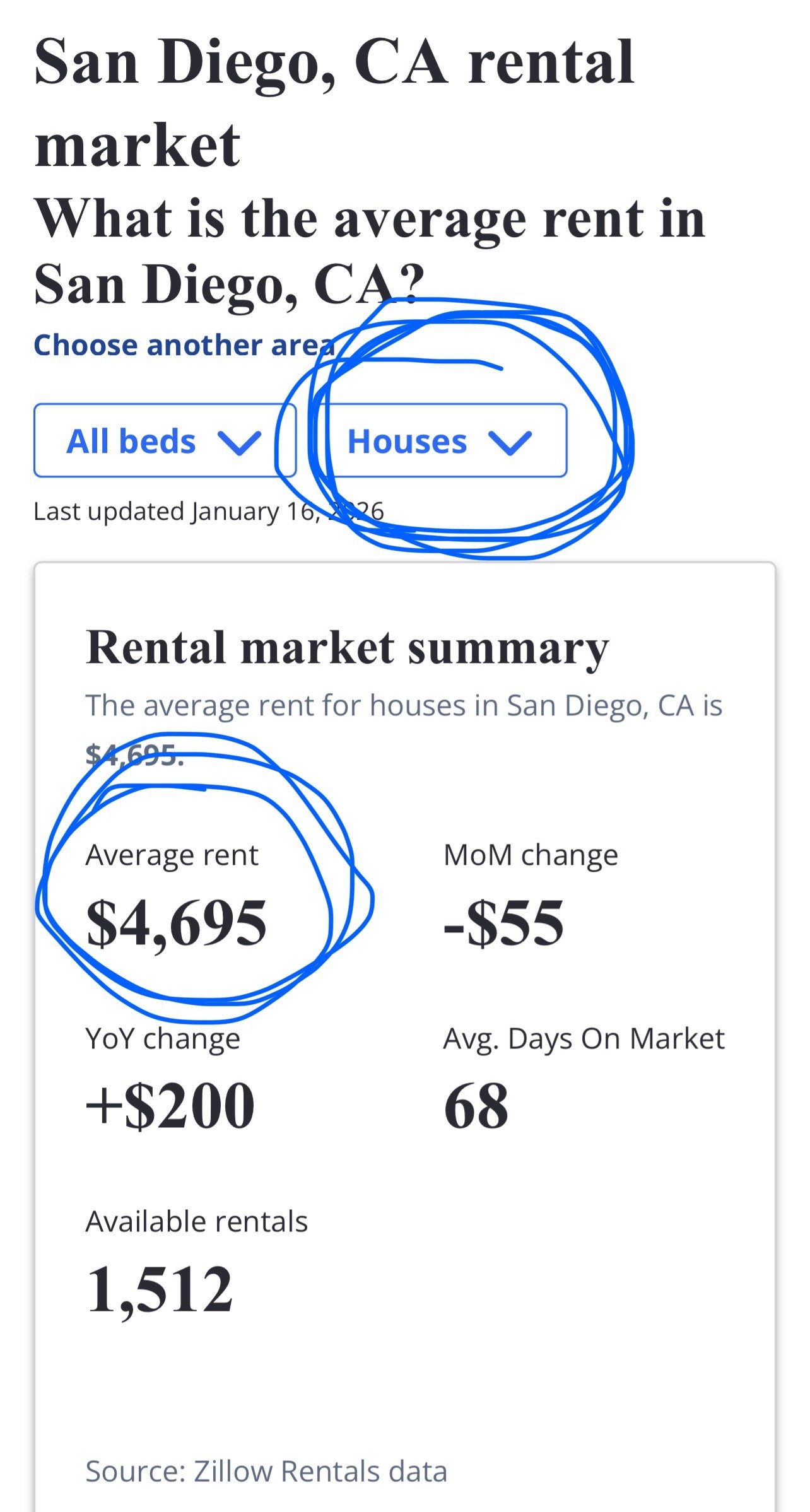Select the San Diego, CA rental market heading
Screen dimensions: 810x1512
point(334,103)
